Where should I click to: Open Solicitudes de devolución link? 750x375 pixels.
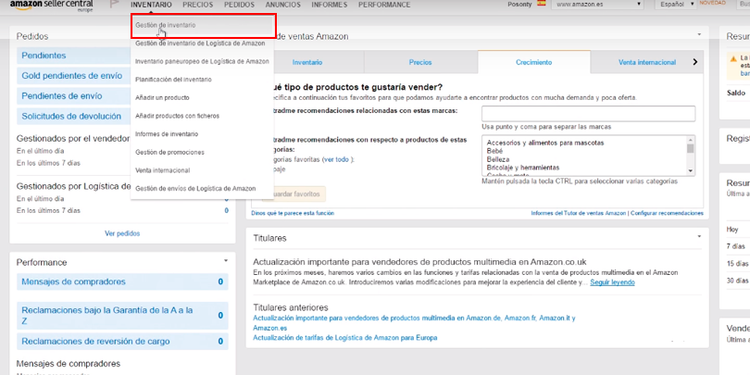(71, 116)
